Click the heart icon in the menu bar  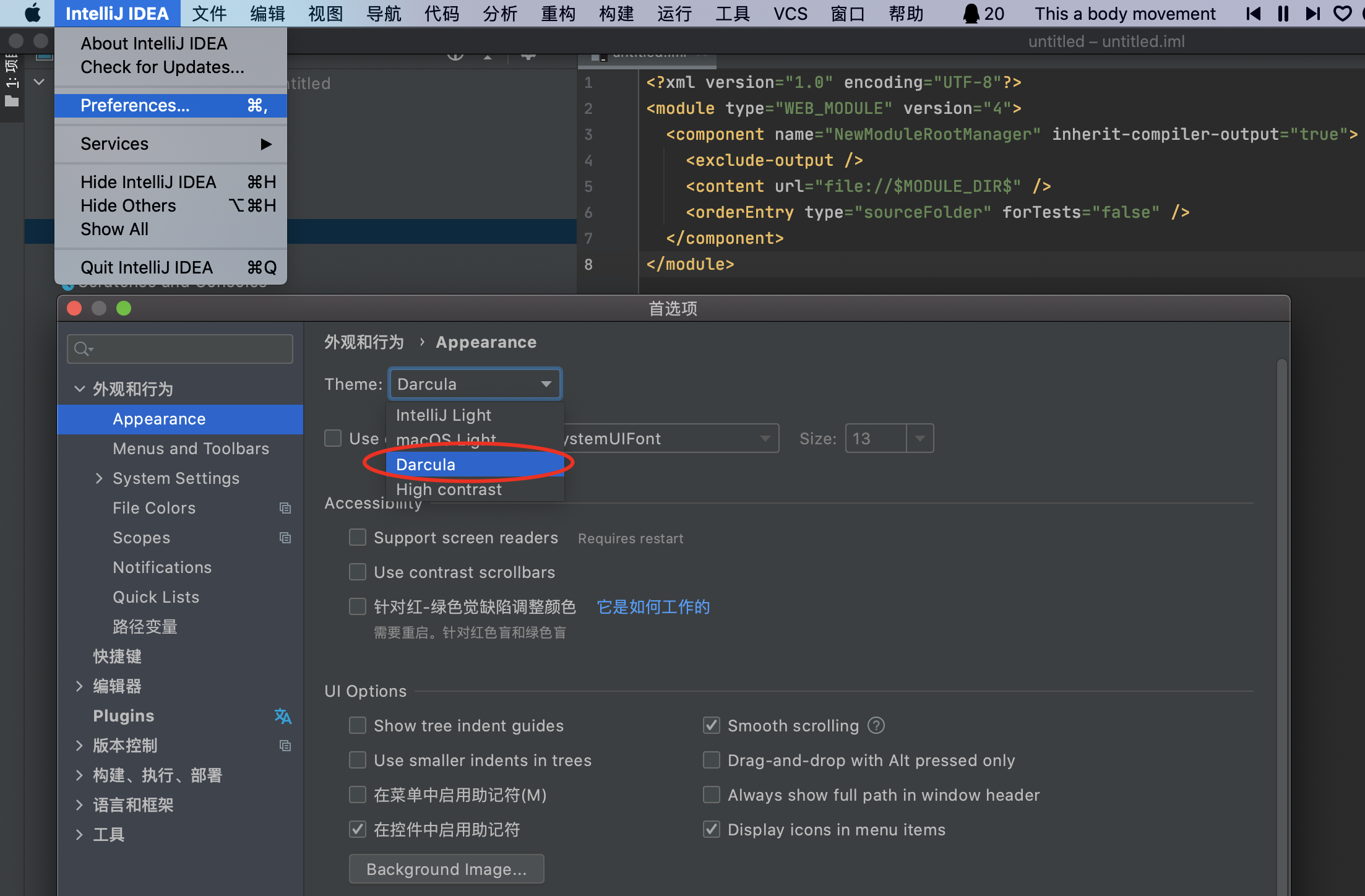coord(1341,13)
